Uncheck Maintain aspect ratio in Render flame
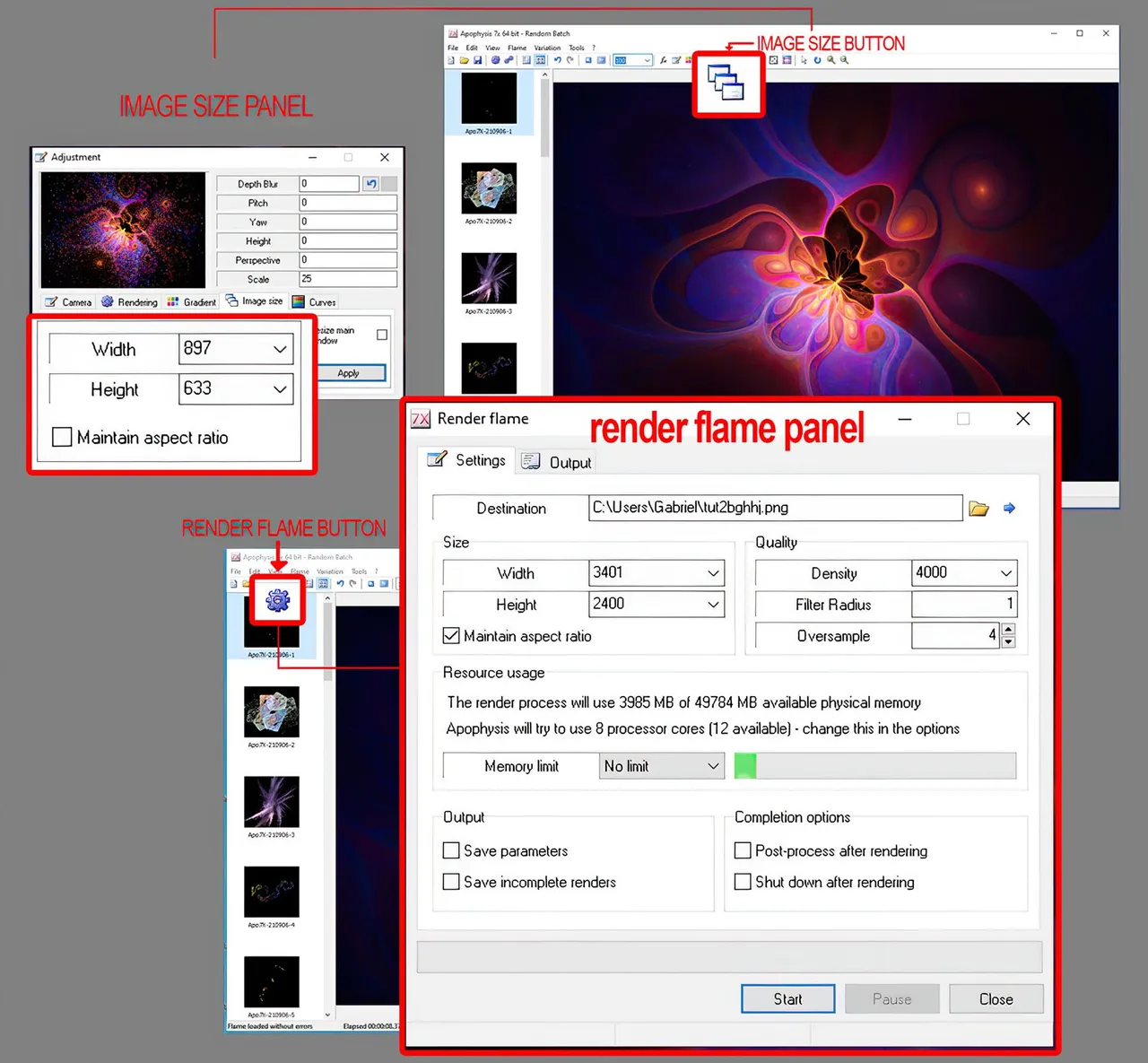Viewport: 1148px width, 1063px height. [x=451, y=636]
